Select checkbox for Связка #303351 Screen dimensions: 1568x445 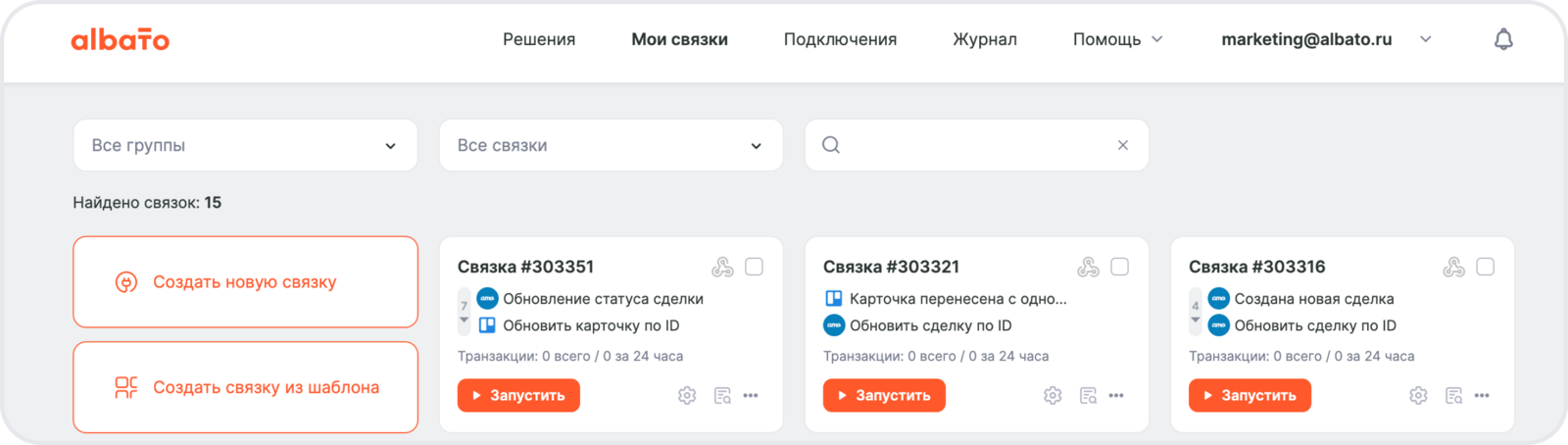pos(754,267)
